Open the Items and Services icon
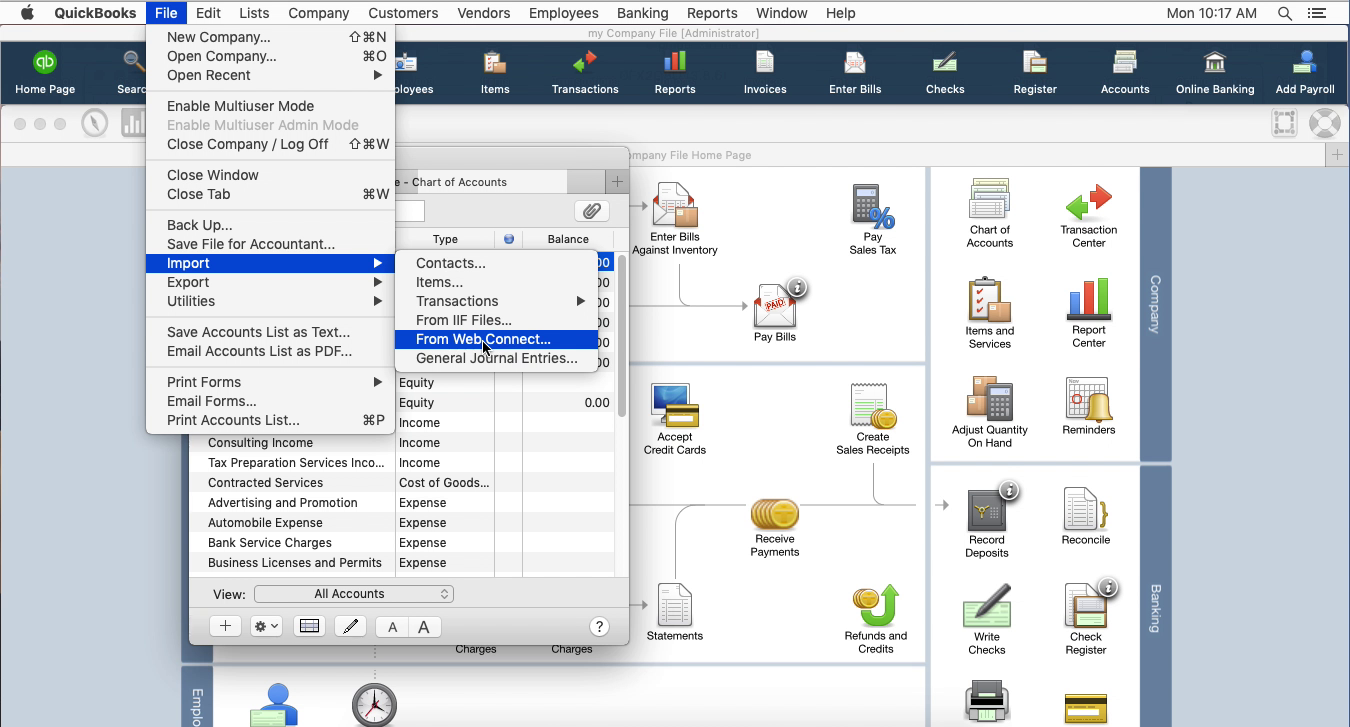1350x727 pixels. 990,313
